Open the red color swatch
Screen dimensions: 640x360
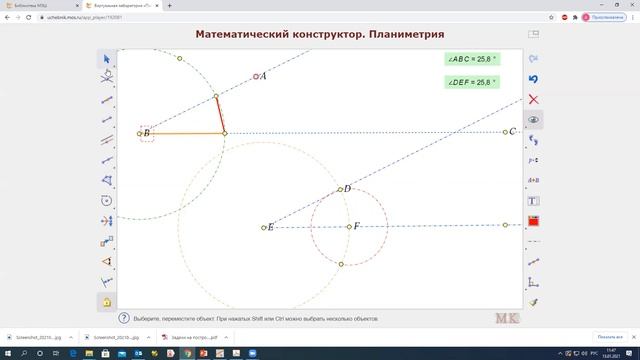pos(533,221)
